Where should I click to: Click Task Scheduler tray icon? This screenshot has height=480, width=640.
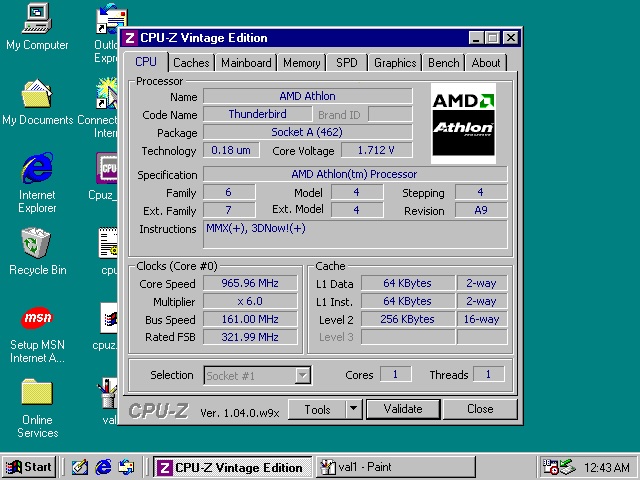pos(550,467)
